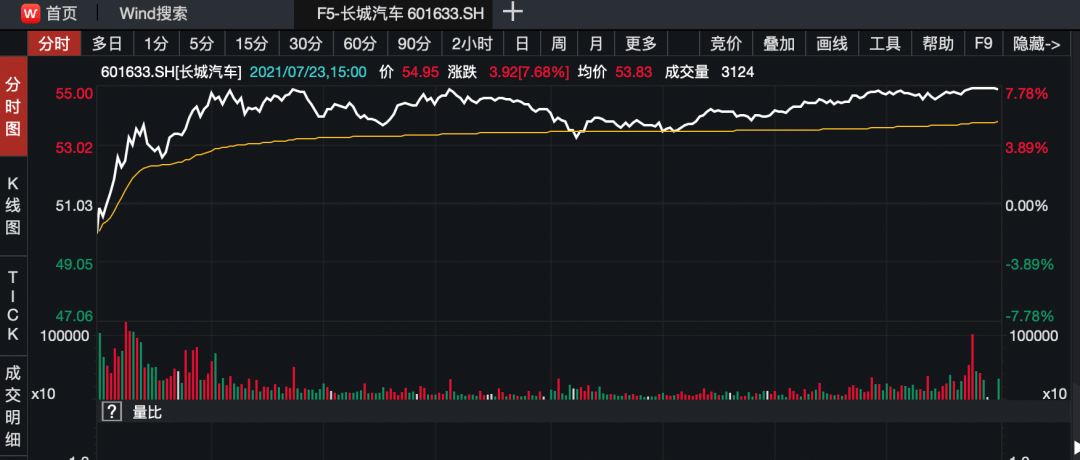
Task: Expand the 更多 periods dropdown
Action: 641,44
